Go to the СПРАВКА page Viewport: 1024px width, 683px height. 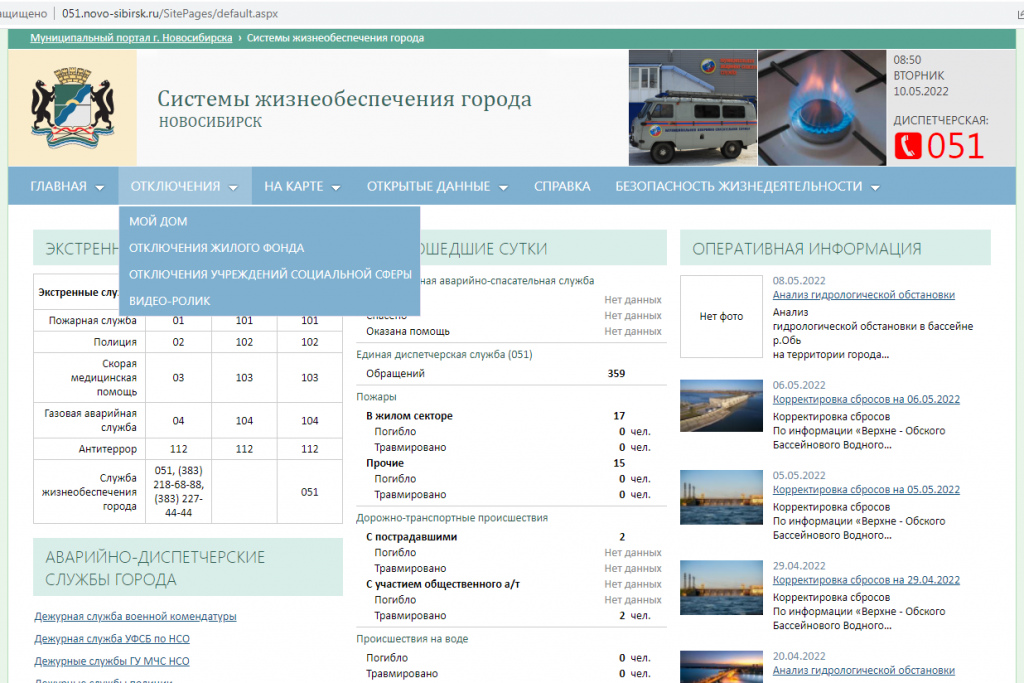(562, 187)
